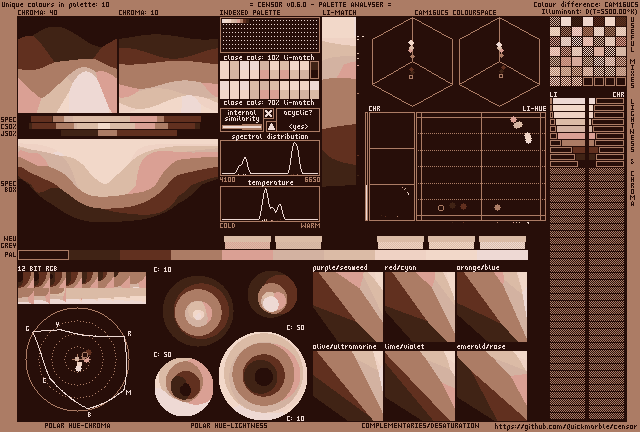Click the 'COLD' axis label
This screenshot has height=432, width=640.
coord(227,225)
